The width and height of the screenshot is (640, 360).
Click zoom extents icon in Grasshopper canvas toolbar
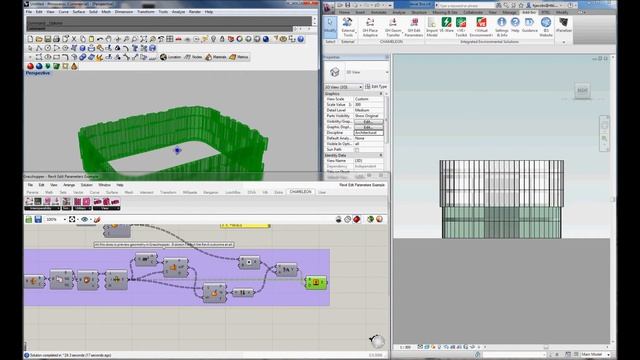click(72, 220)
